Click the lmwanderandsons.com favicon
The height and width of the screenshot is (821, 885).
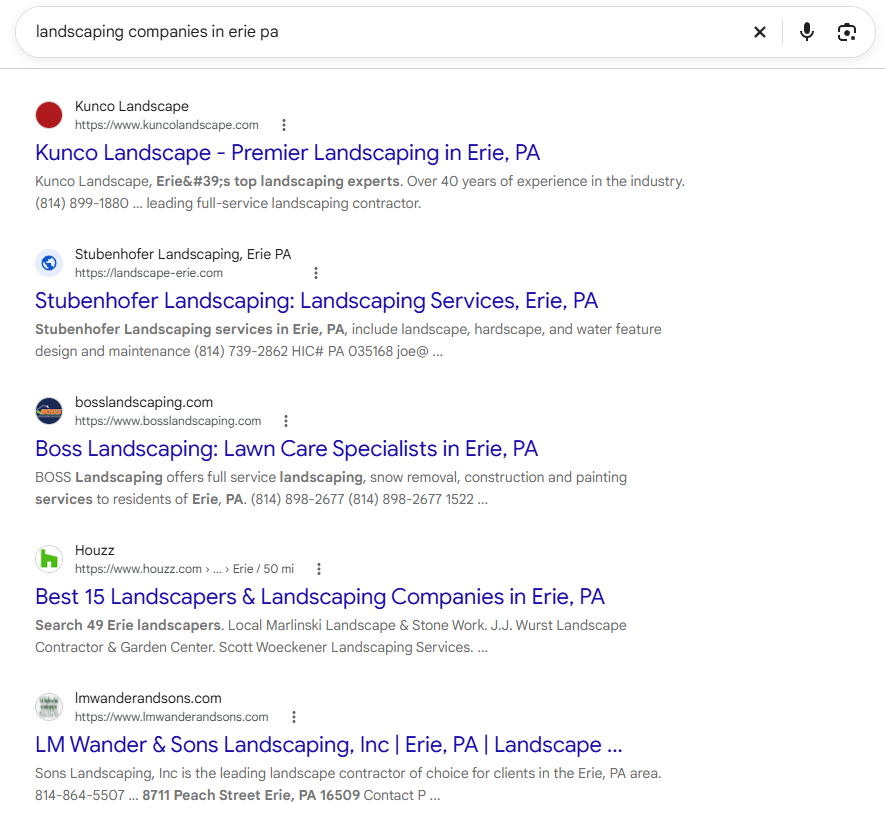coord(49,707)
